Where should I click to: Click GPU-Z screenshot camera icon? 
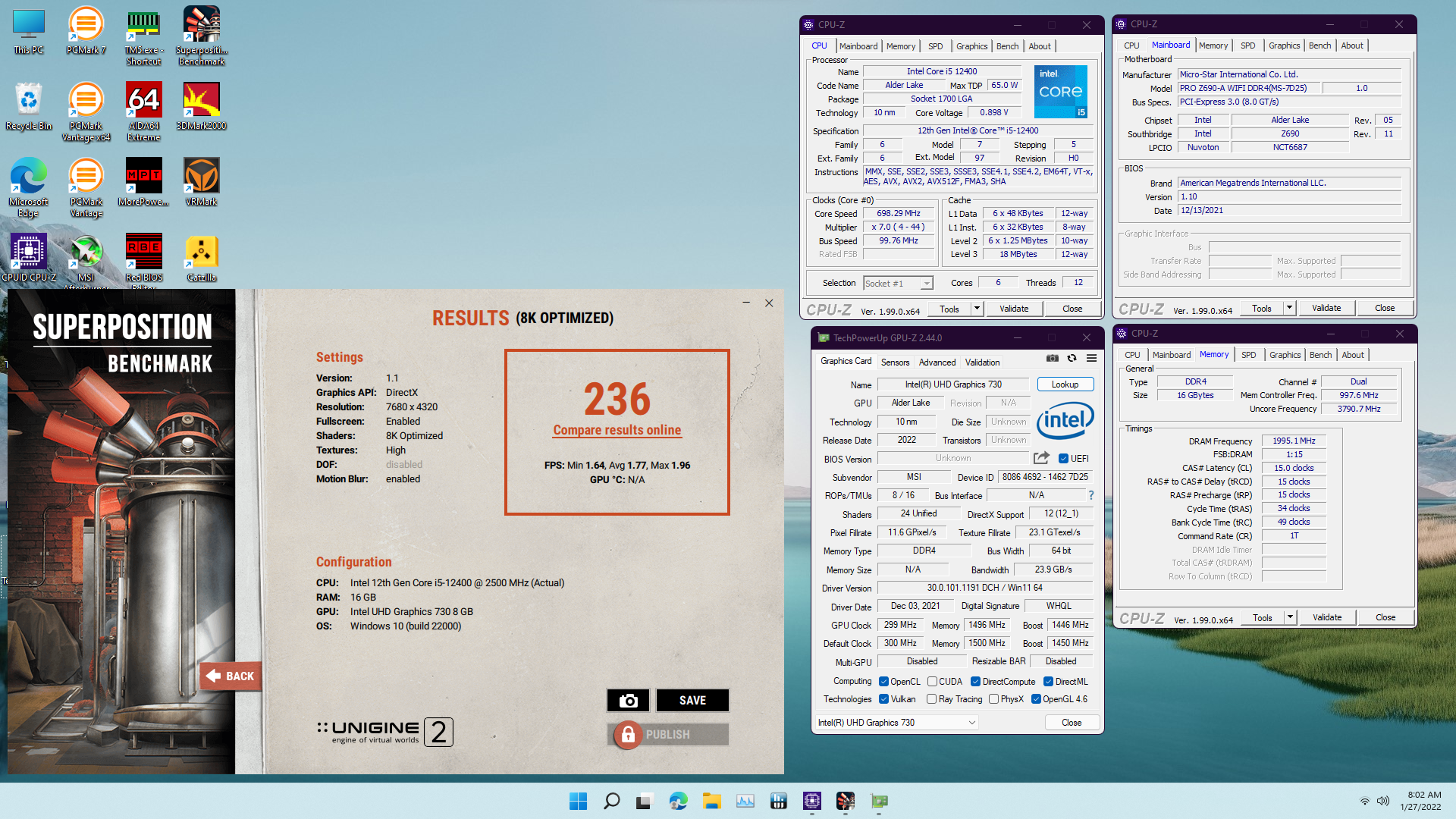point(1053,359)
